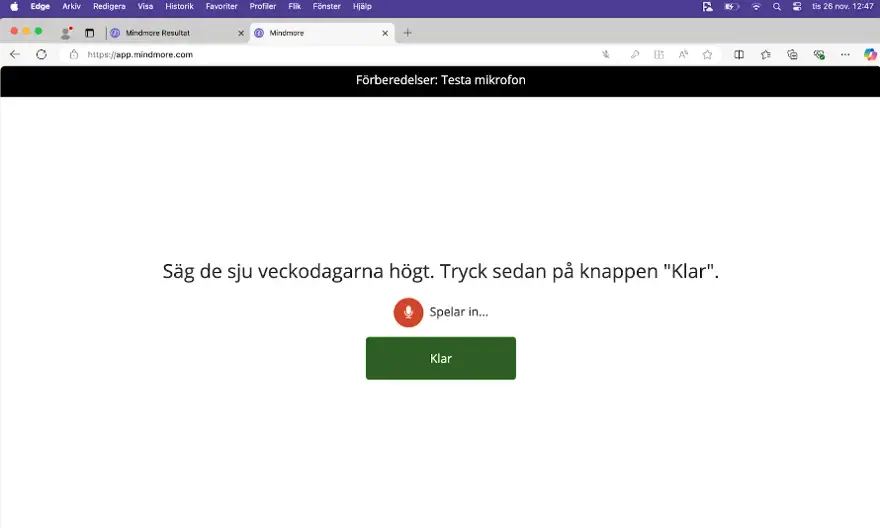Open the Collections icon
Viewport: 880px width, 528px height.
[x=792, y=54]
